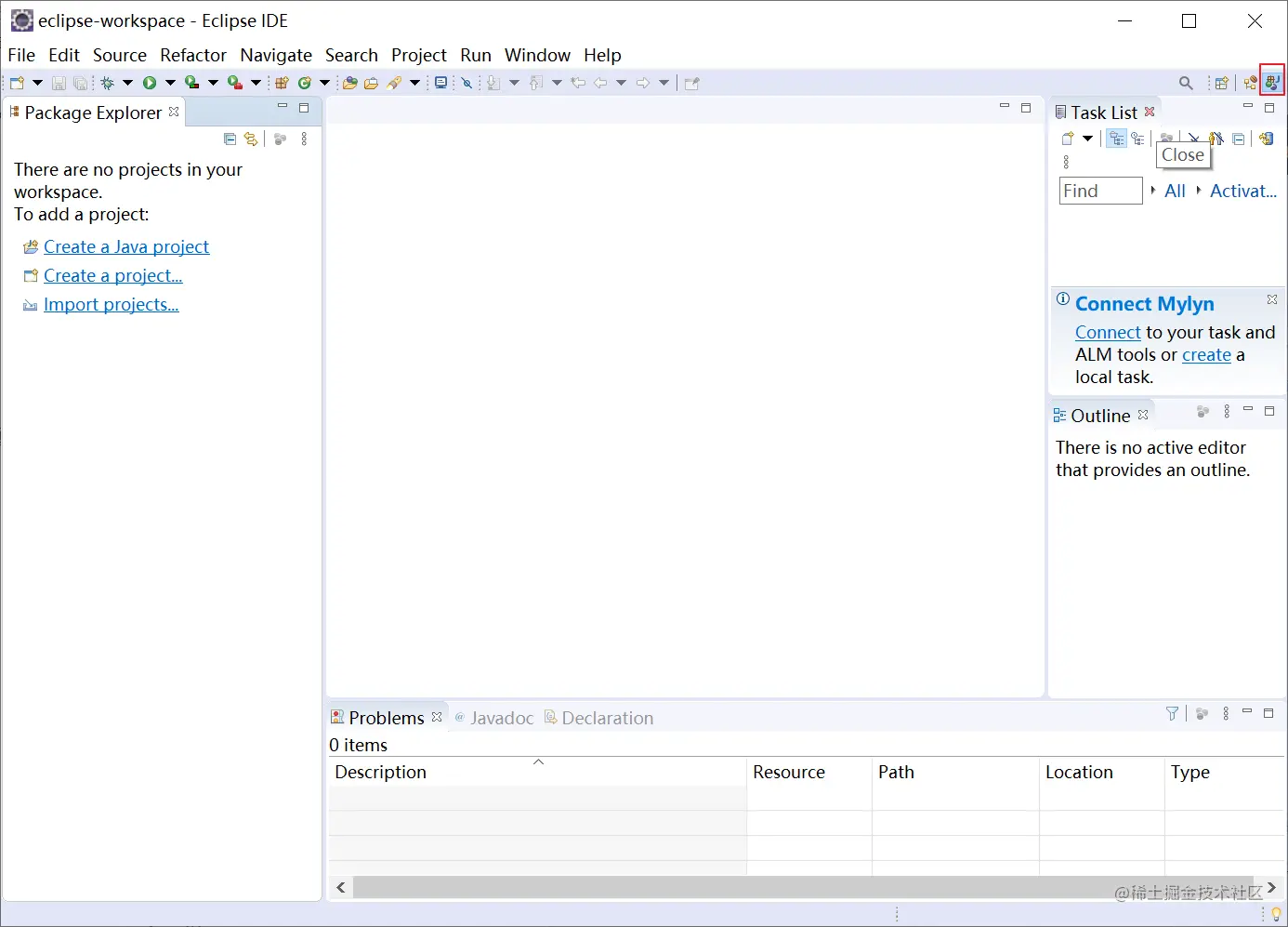The width and height of the screenshot is (1288, 927).
Task: Open the Outline view menu dots
Action: click(1227, 411)
